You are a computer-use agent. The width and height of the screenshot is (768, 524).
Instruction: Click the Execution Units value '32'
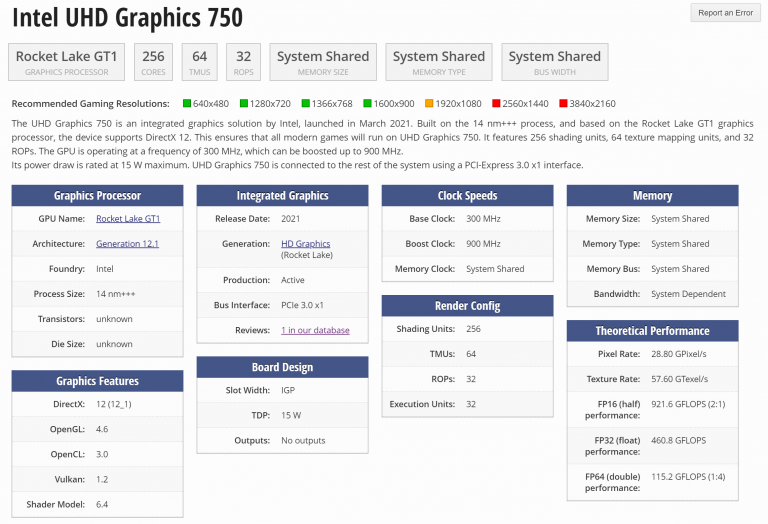pyautogui.click(x=471, y=404)
